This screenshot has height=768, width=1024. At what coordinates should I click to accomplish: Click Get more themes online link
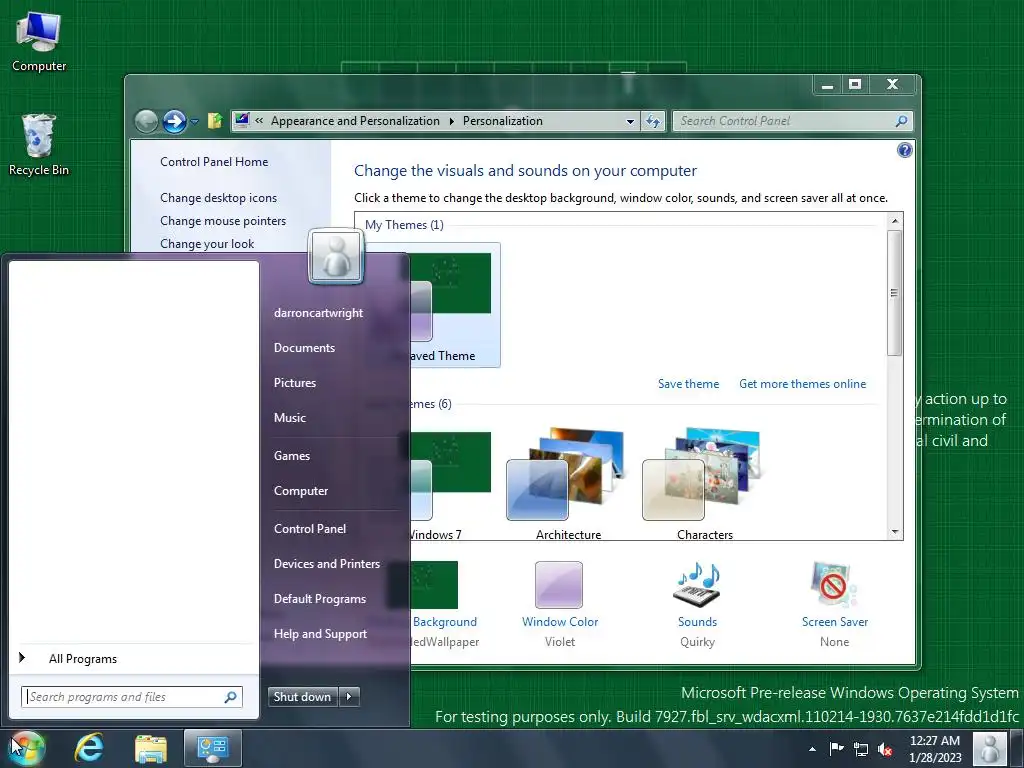pyautogui.click(x=803, y=384)
